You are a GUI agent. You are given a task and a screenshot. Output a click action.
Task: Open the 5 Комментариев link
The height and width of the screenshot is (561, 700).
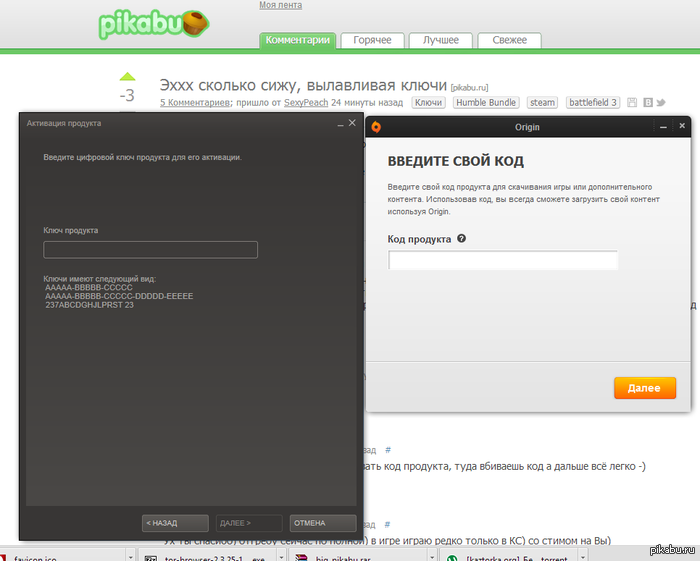[x=195, y=103]
